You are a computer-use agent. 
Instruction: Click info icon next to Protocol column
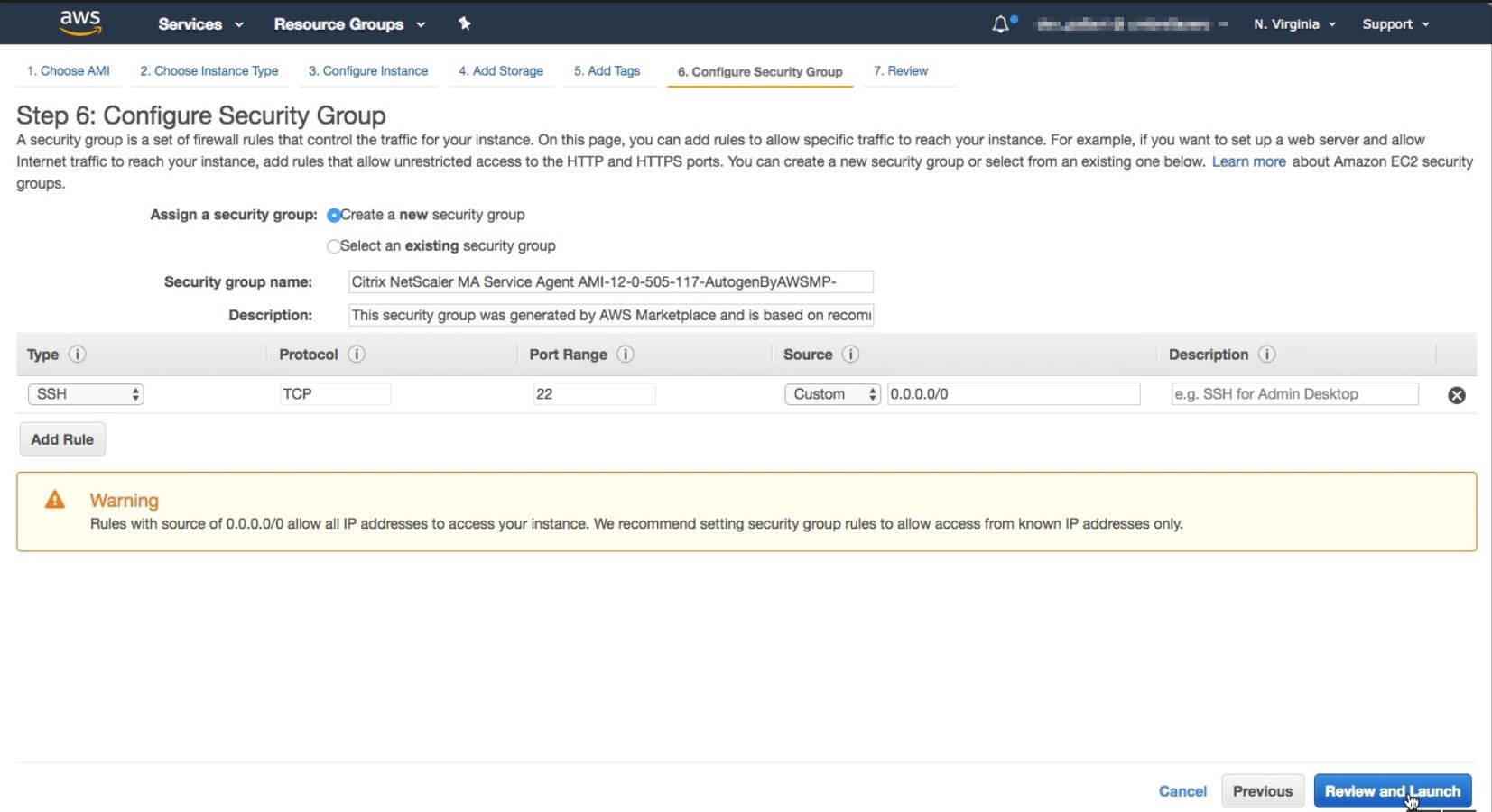point(357,355)
